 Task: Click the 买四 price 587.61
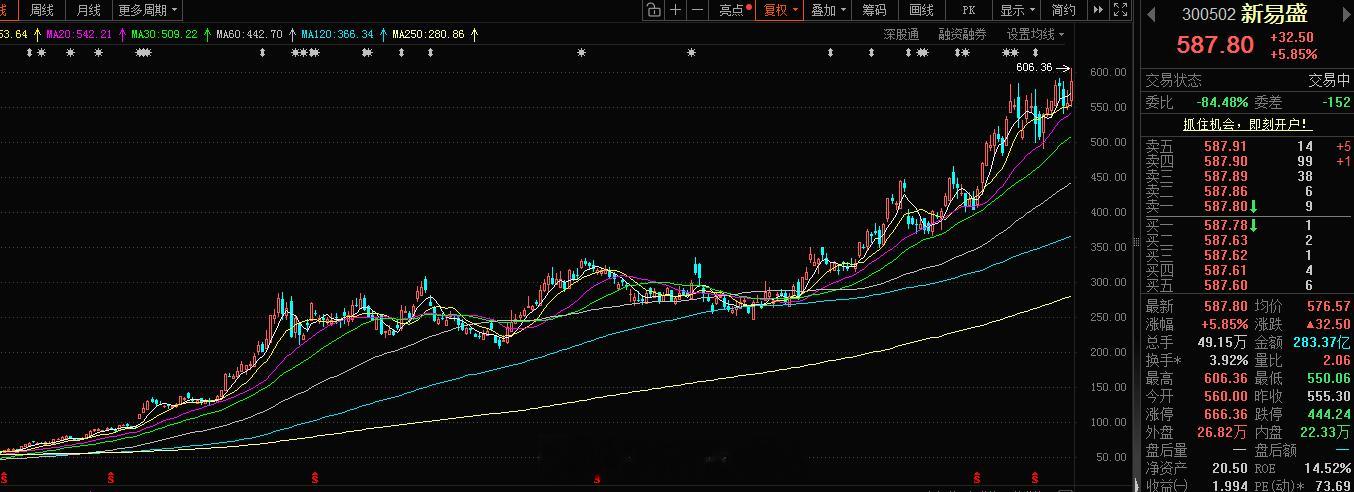click(1225, 270)
